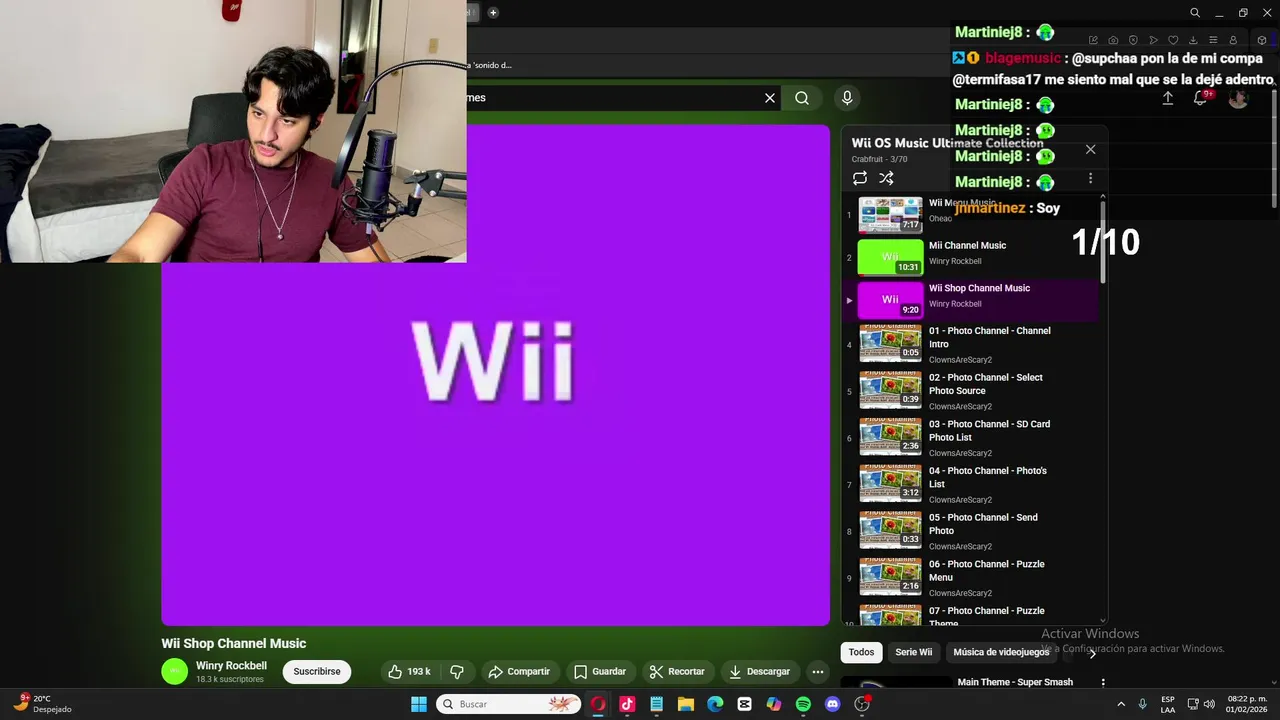Image resolution: width=1280 pixels, height=720 pixels.
Task: Click YouTube upload arrow icon
Action: 1167,98
